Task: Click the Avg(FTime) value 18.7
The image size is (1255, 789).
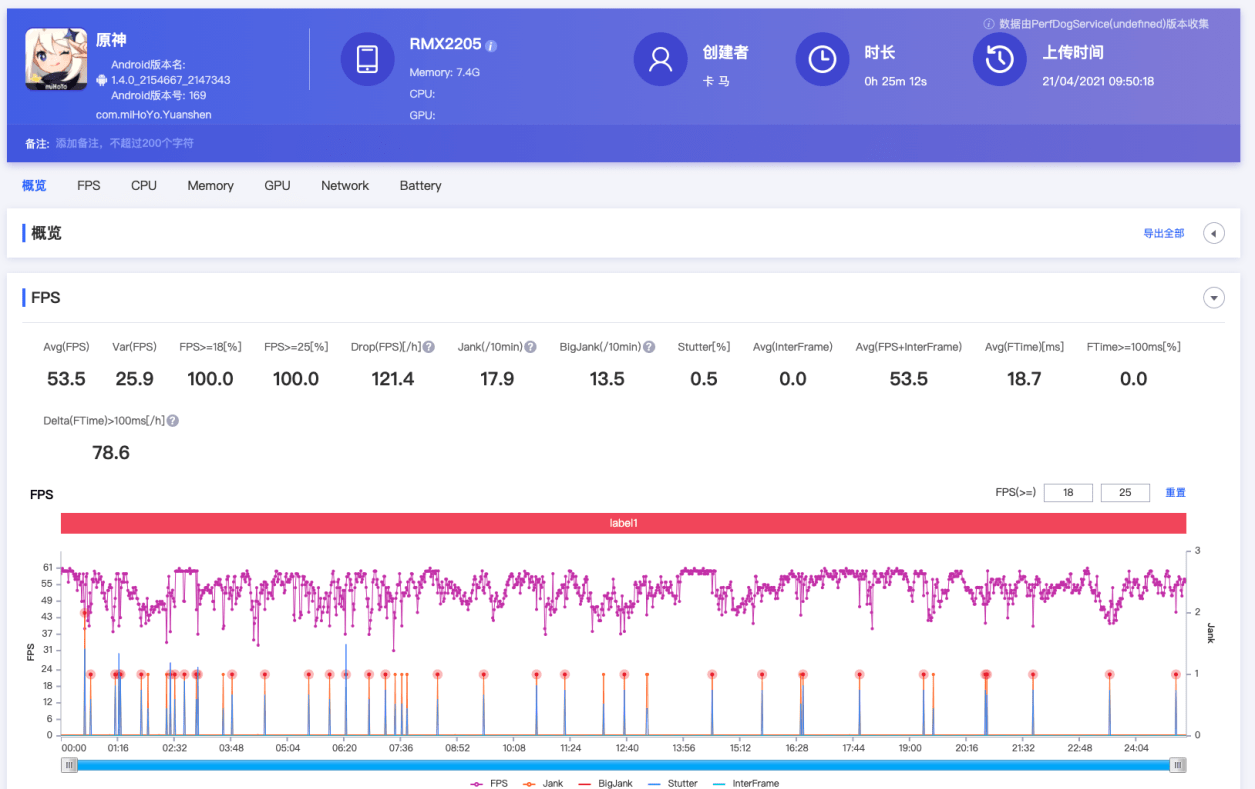Action: (1024, 379)
